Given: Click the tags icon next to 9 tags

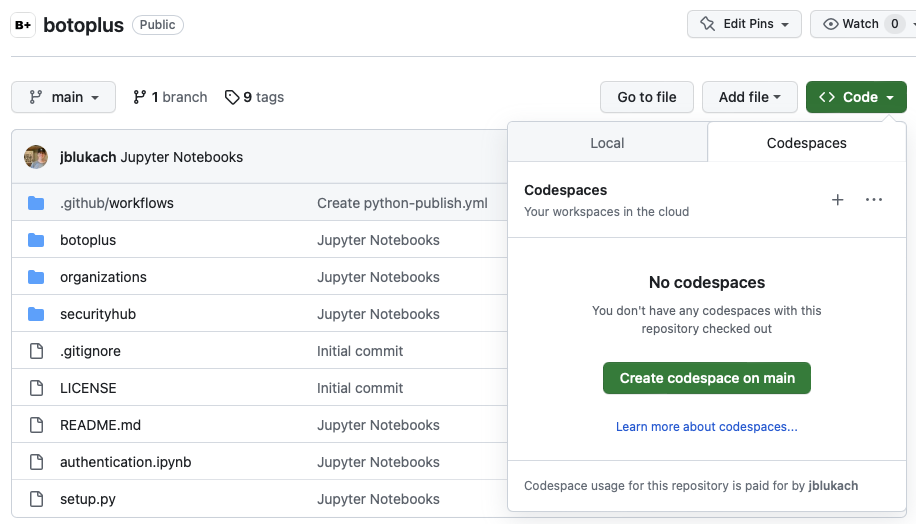Looking at the screenshot, I should point(232,97).
